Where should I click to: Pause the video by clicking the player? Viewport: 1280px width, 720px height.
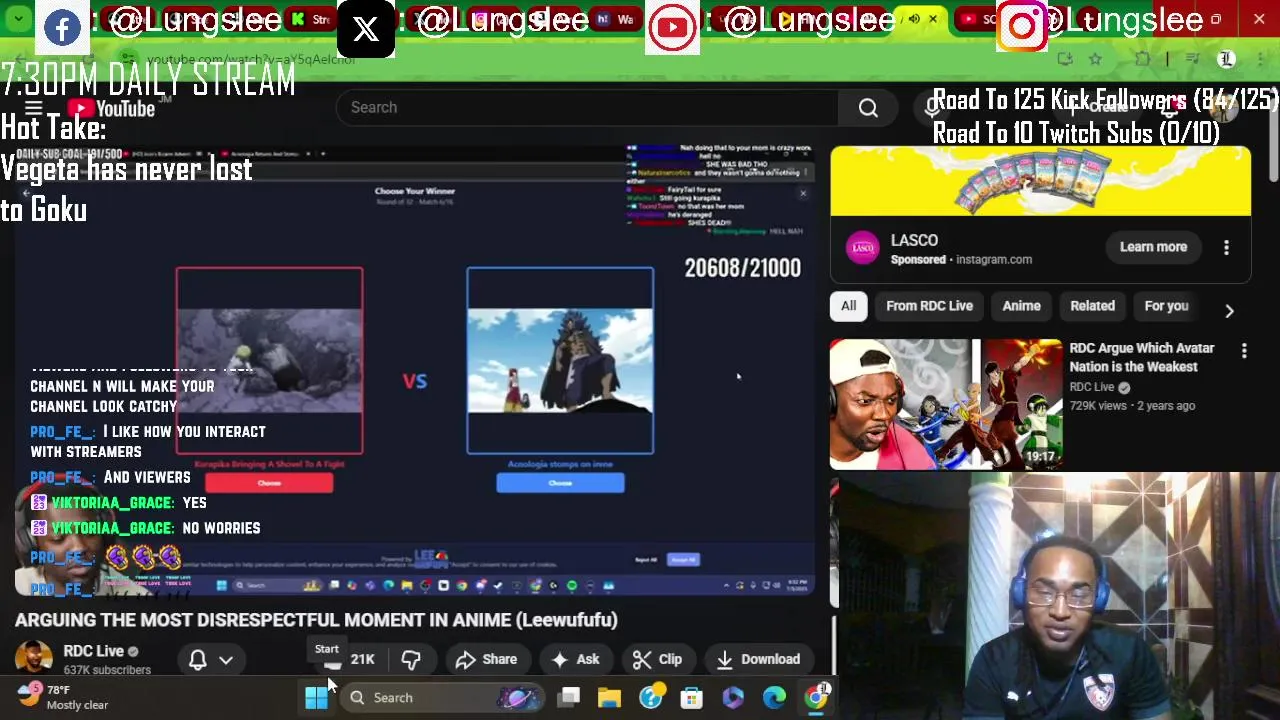(415, 370)
